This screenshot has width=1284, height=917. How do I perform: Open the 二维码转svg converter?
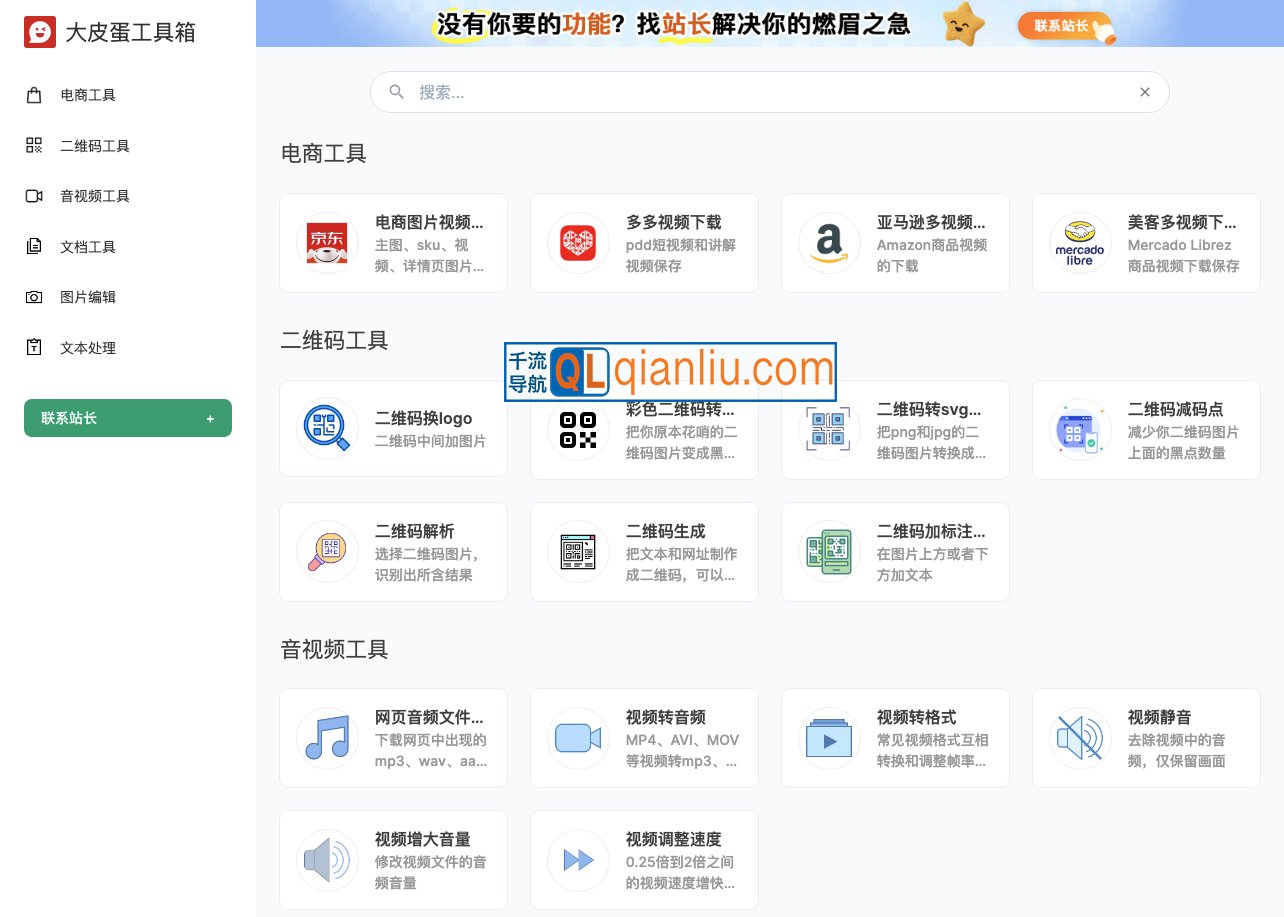tap(895, 430)
